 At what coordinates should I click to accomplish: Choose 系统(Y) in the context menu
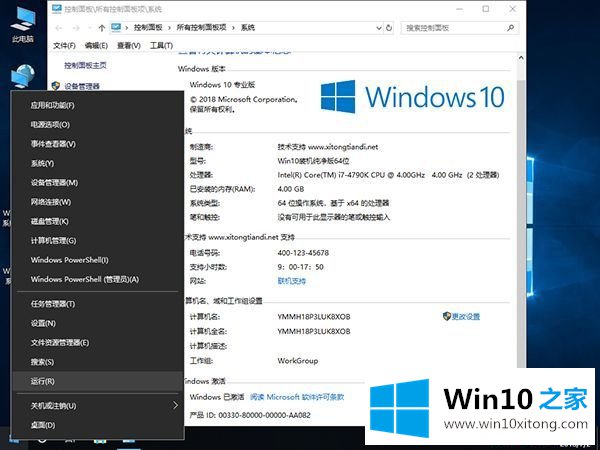[98, 163]
